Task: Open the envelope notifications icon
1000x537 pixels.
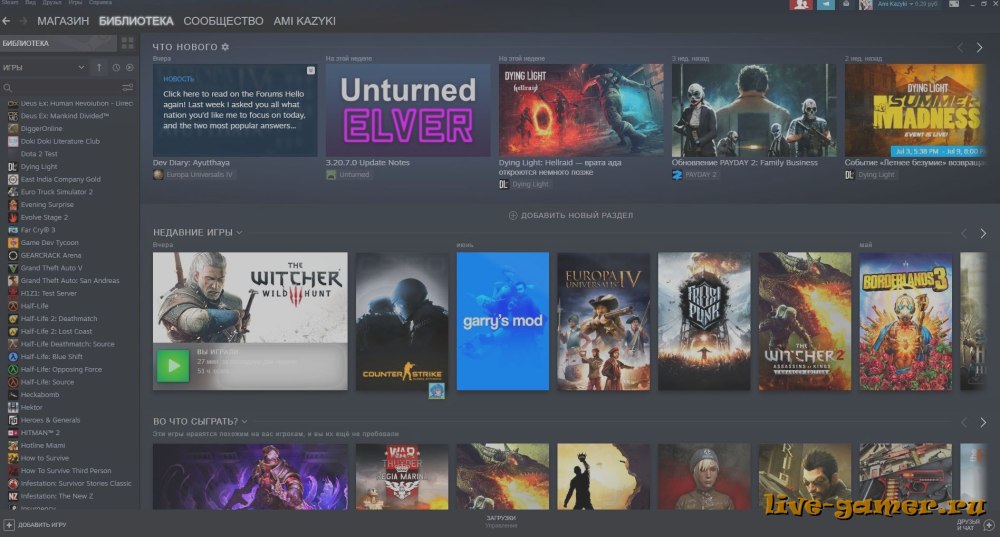Action: tap(848, 5)
